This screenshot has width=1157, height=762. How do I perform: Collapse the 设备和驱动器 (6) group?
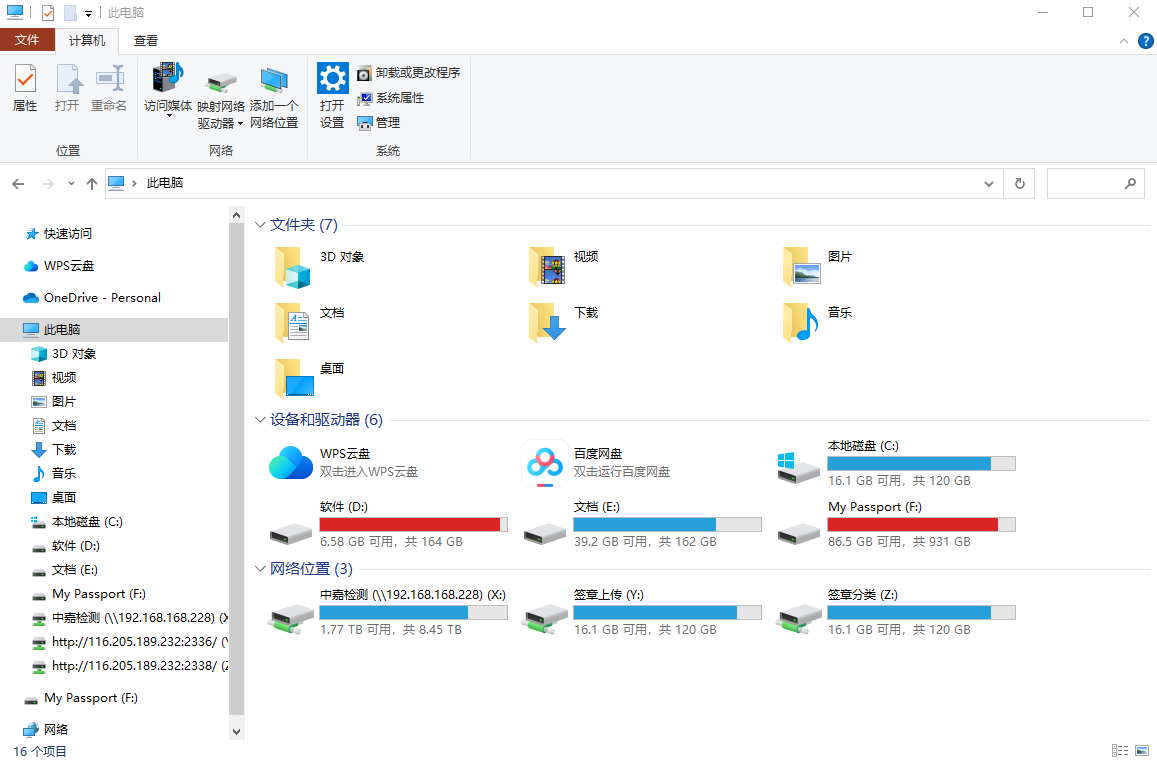coord(261,420)
